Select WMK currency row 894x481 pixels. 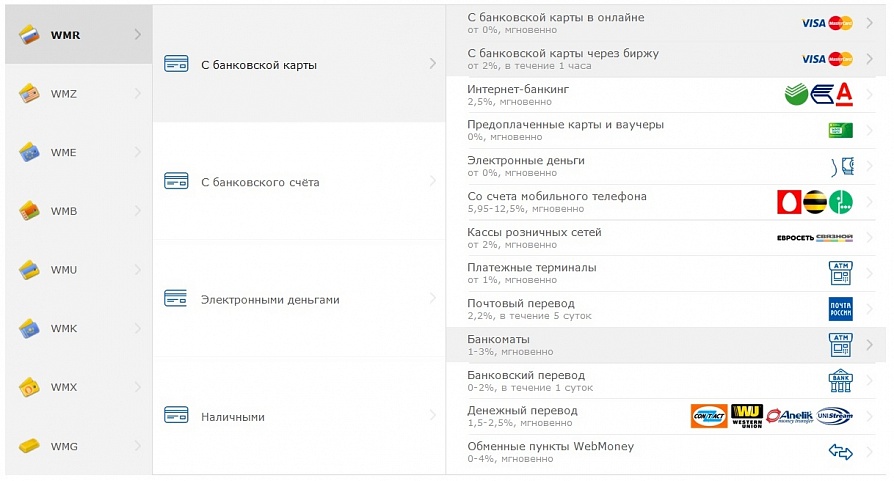79,328
